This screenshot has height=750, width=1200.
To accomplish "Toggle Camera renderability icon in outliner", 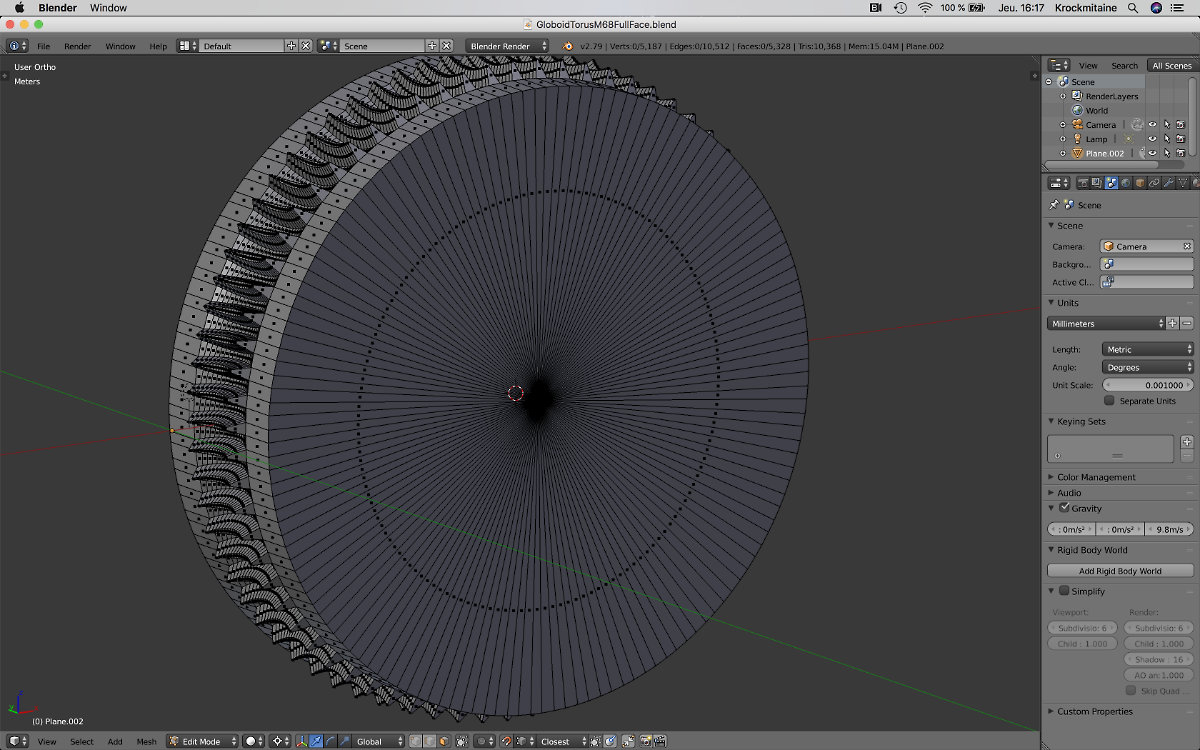I will (x=1180, y=125).
